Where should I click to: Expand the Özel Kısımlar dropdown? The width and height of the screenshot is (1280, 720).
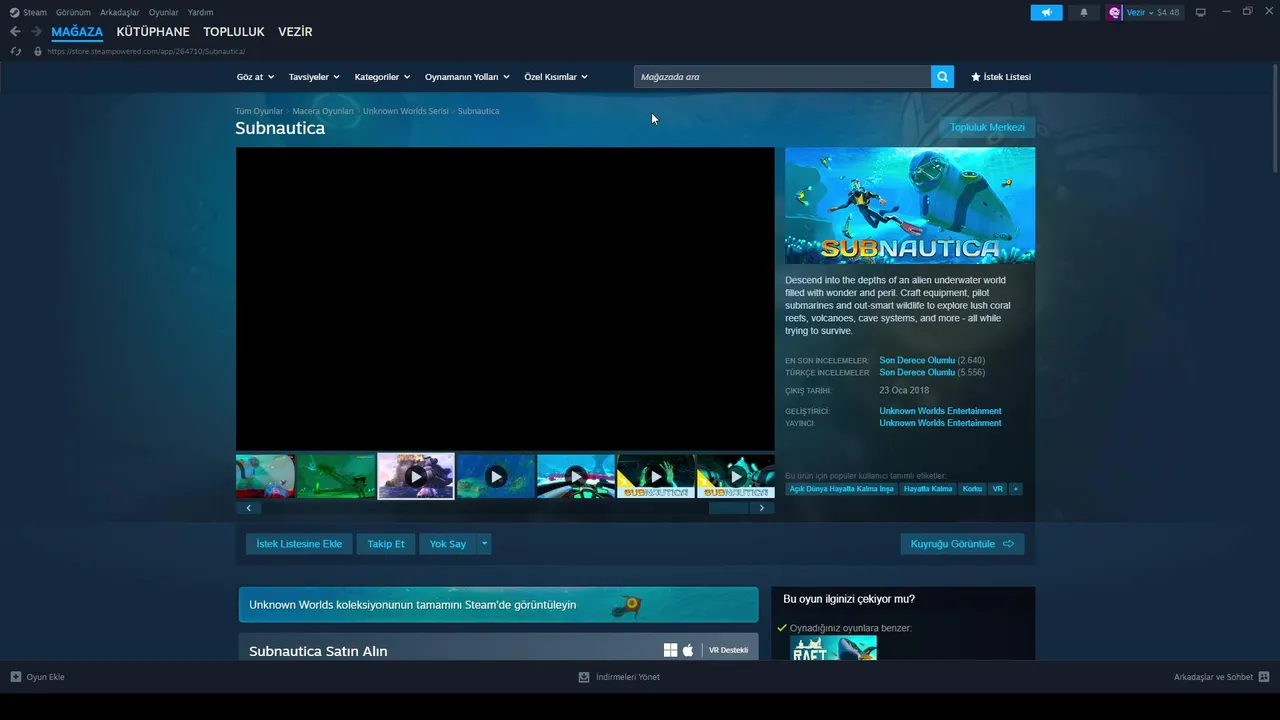[556, 77]
